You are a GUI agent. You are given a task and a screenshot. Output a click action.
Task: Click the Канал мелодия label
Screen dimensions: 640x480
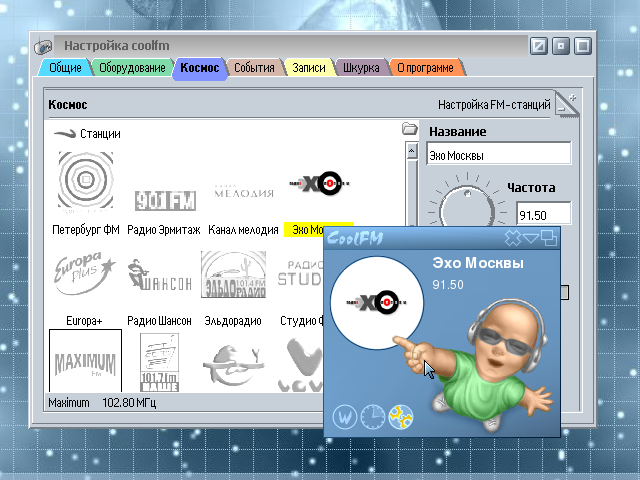coord(243,230)
